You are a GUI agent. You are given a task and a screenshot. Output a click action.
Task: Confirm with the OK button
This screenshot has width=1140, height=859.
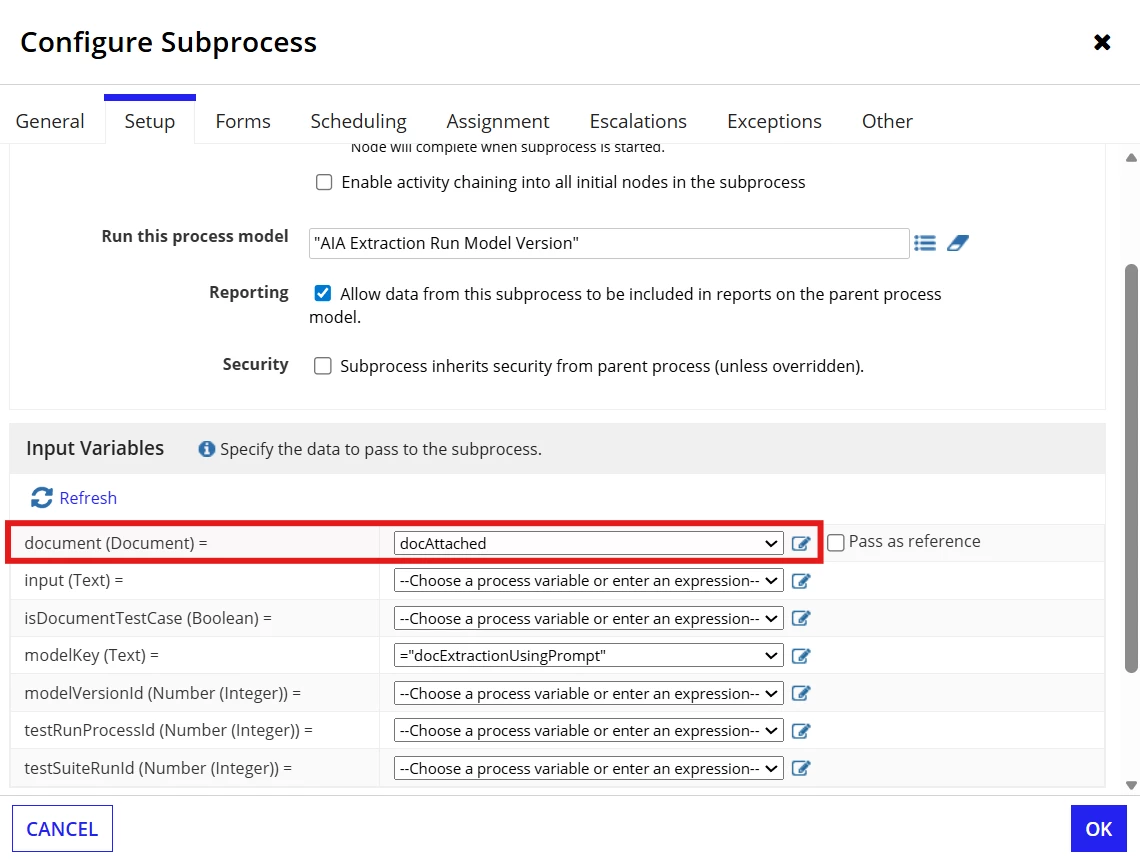[x=1099, y=828]
